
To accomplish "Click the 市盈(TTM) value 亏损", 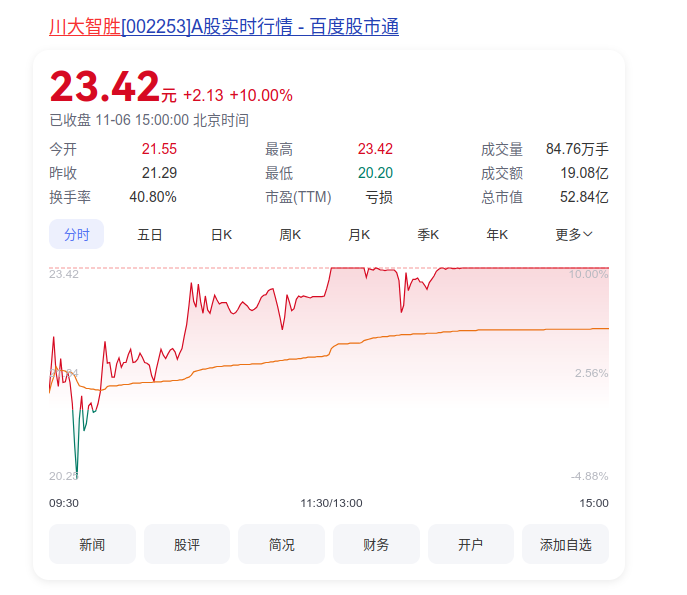I will (379, 197).
